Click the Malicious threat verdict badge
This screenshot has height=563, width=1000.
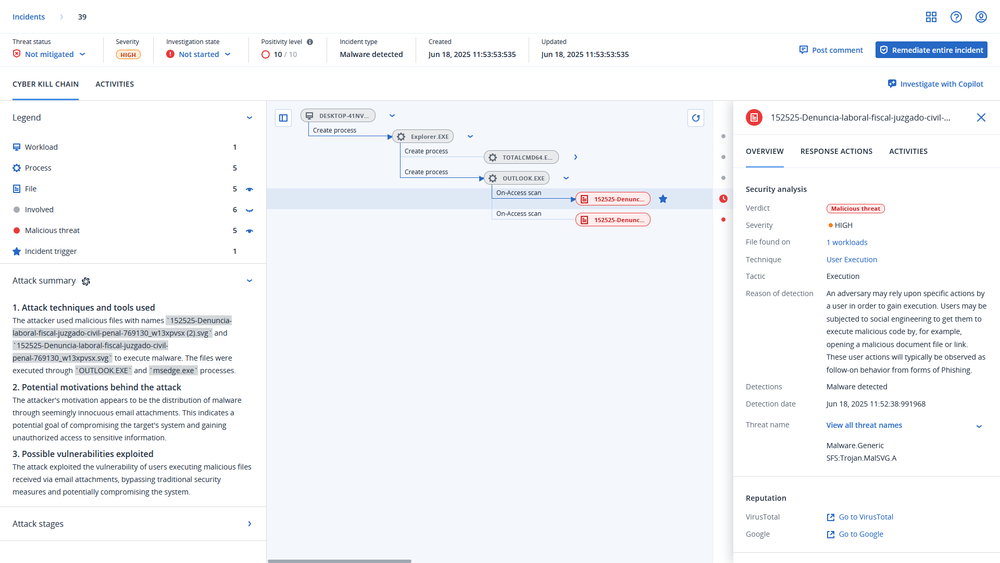click(x=855, y=208)
